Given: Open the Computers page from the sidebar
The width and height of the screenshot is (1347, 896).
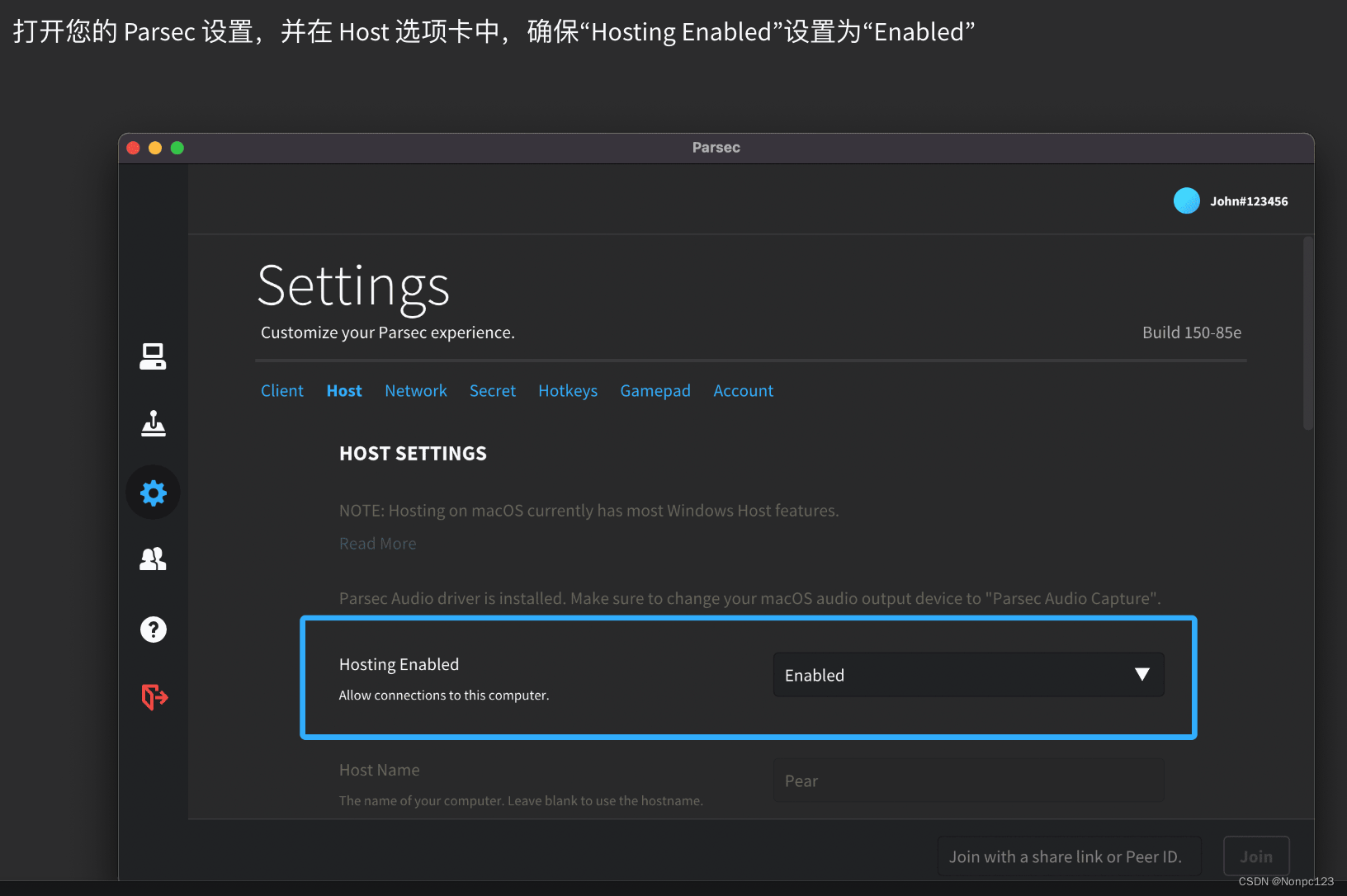Looking at the screenshot, I should click(x=153, y=356).
